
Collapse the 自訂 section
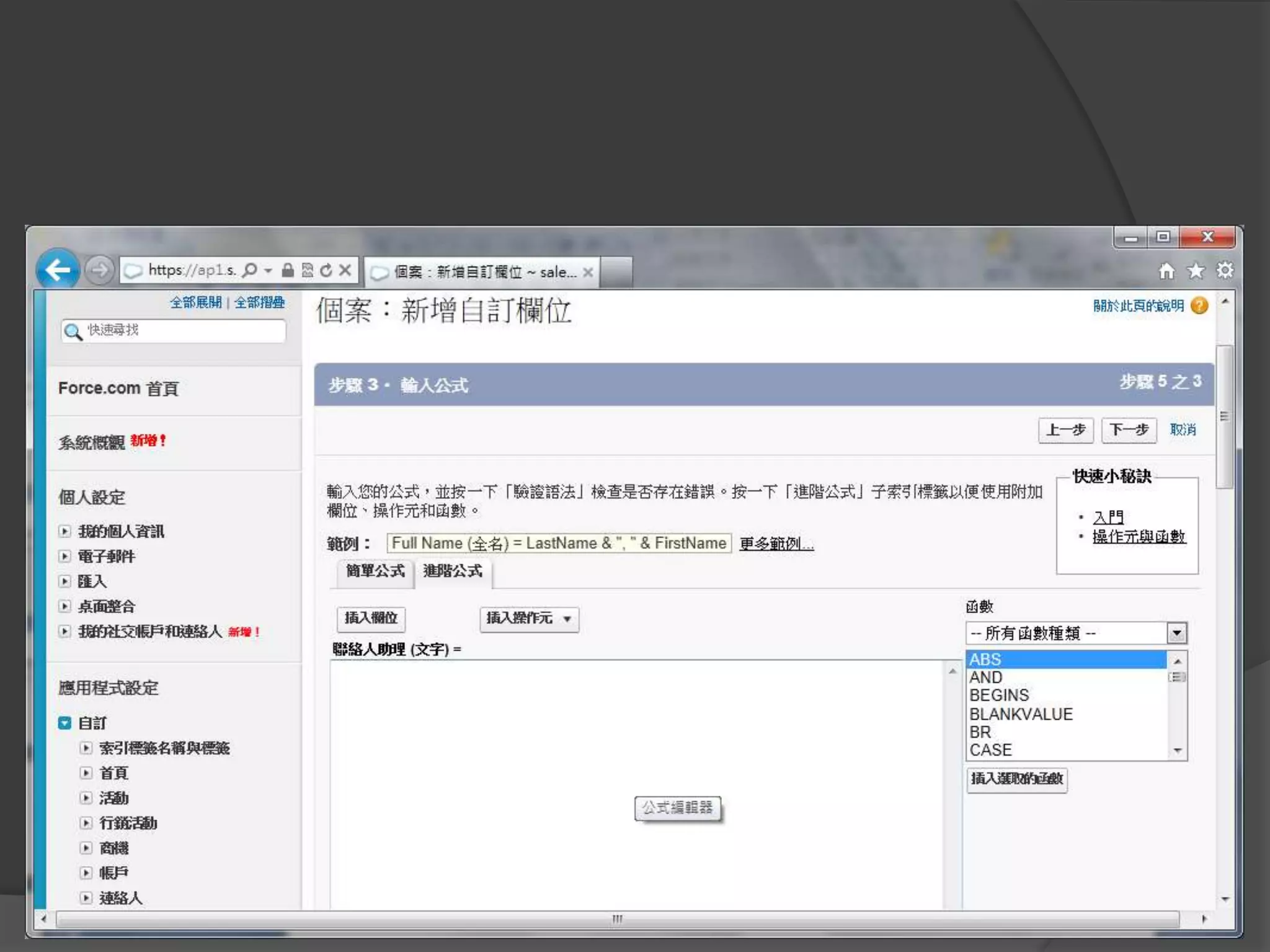pos(64,723)
